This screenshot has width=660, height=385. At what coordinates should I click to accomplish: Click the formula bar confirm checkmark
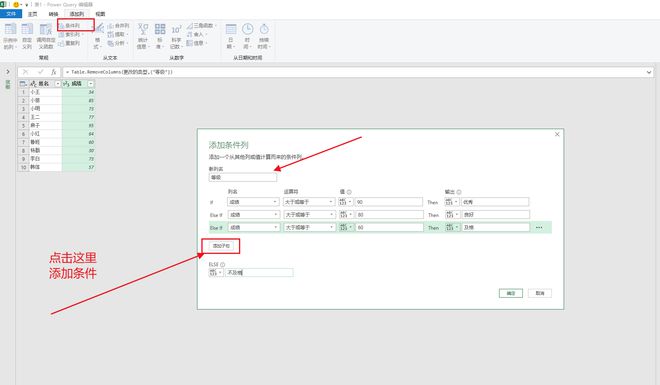[40, 72]
